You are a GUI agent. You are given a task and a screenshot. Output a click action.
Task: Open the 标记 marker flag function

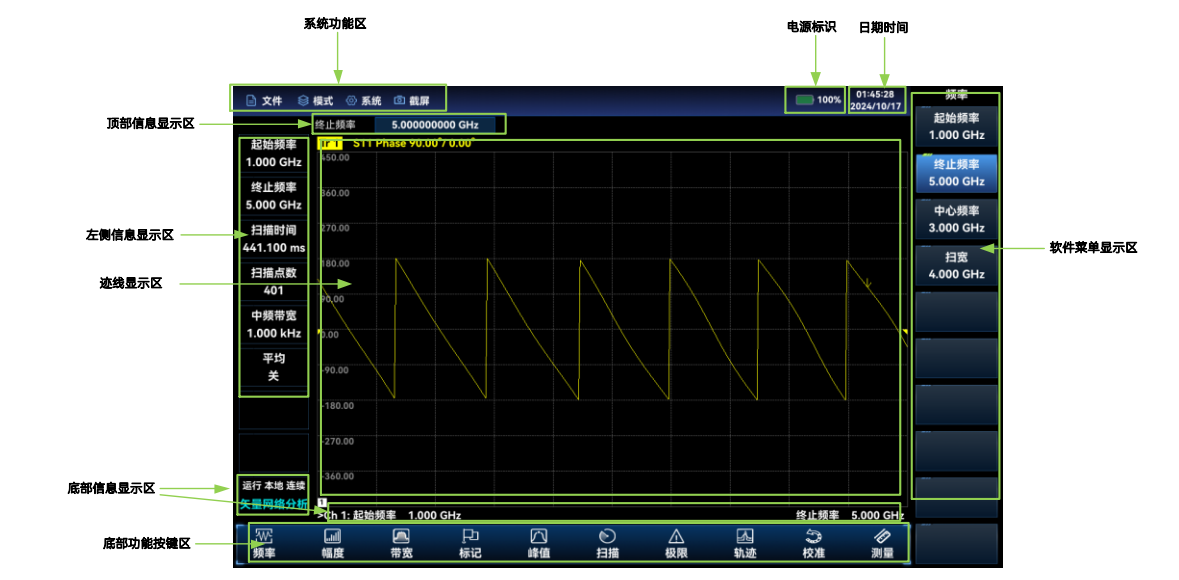(x=470, y=543)
